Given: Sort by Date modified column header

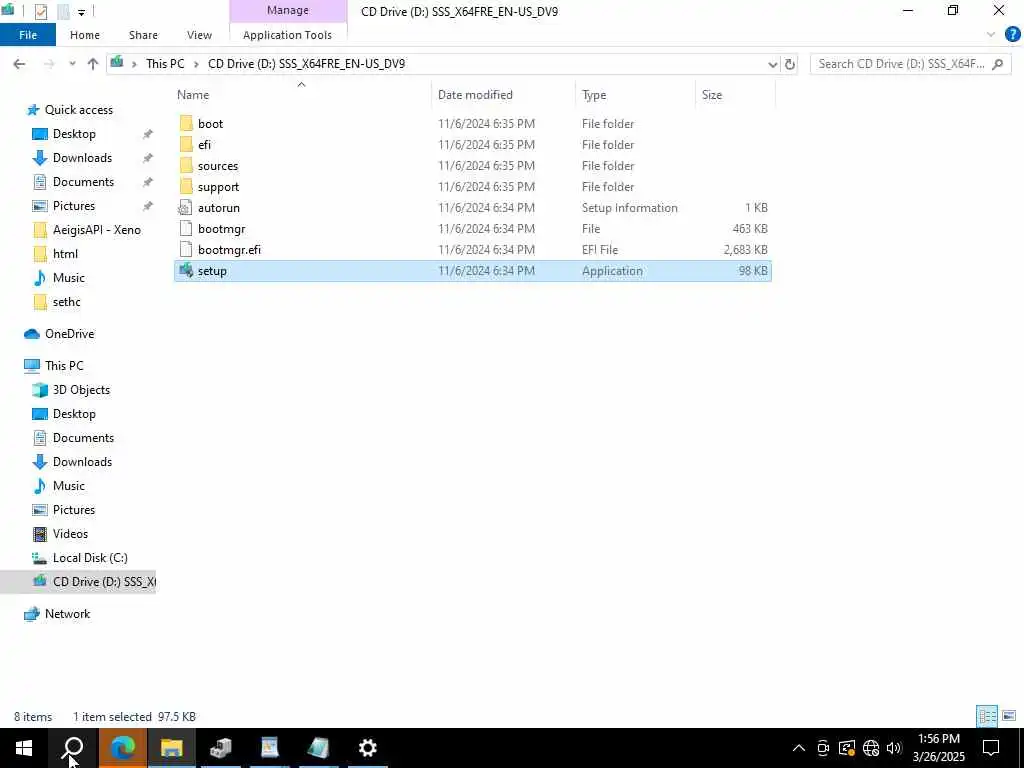Looking at the screenshot, I should pos(475,95).
